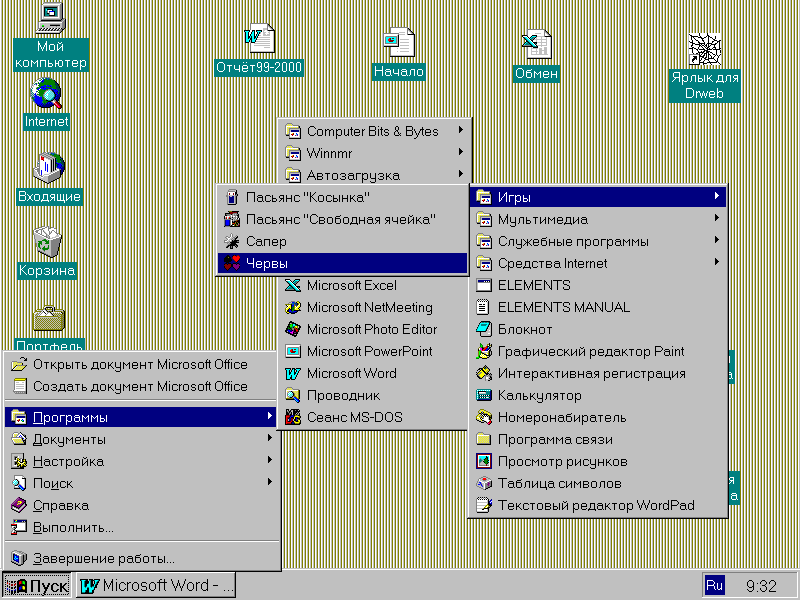Select Интерактивная регистрация entry
800x600 pixels.
click(598, 373)
